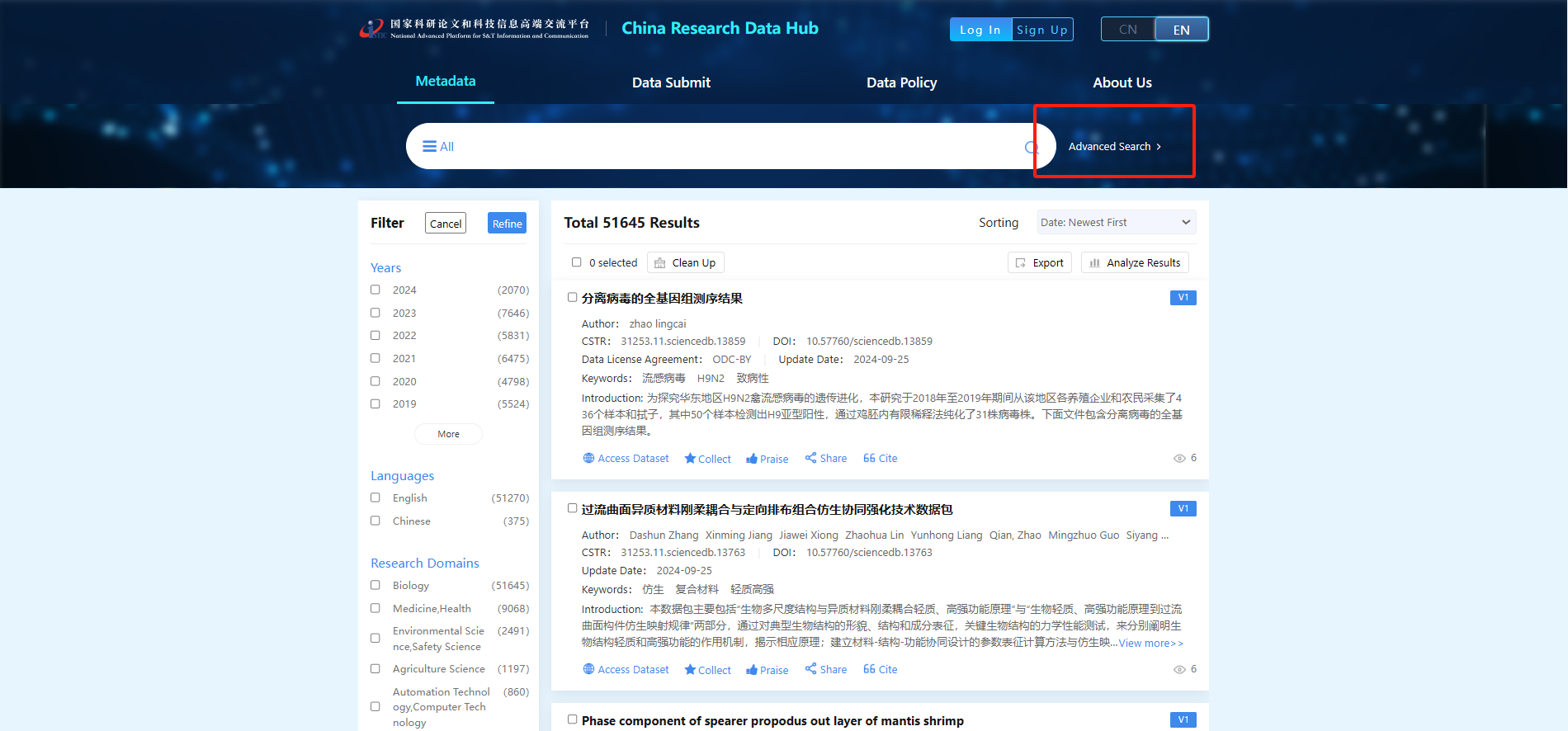Tick the Medicine,Health domain checkbox

point(375,608)
